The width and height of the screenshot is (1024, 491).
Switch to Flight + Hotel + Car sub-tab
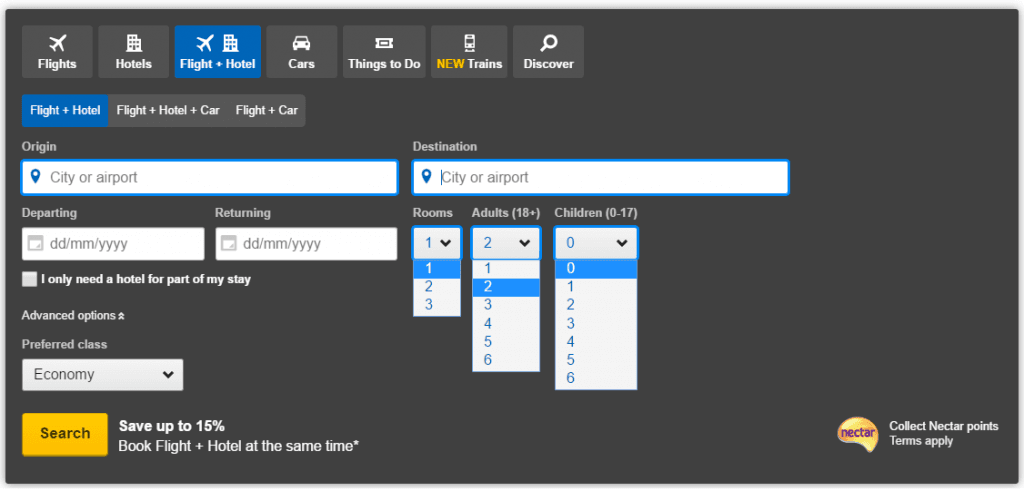click(167, 111)
